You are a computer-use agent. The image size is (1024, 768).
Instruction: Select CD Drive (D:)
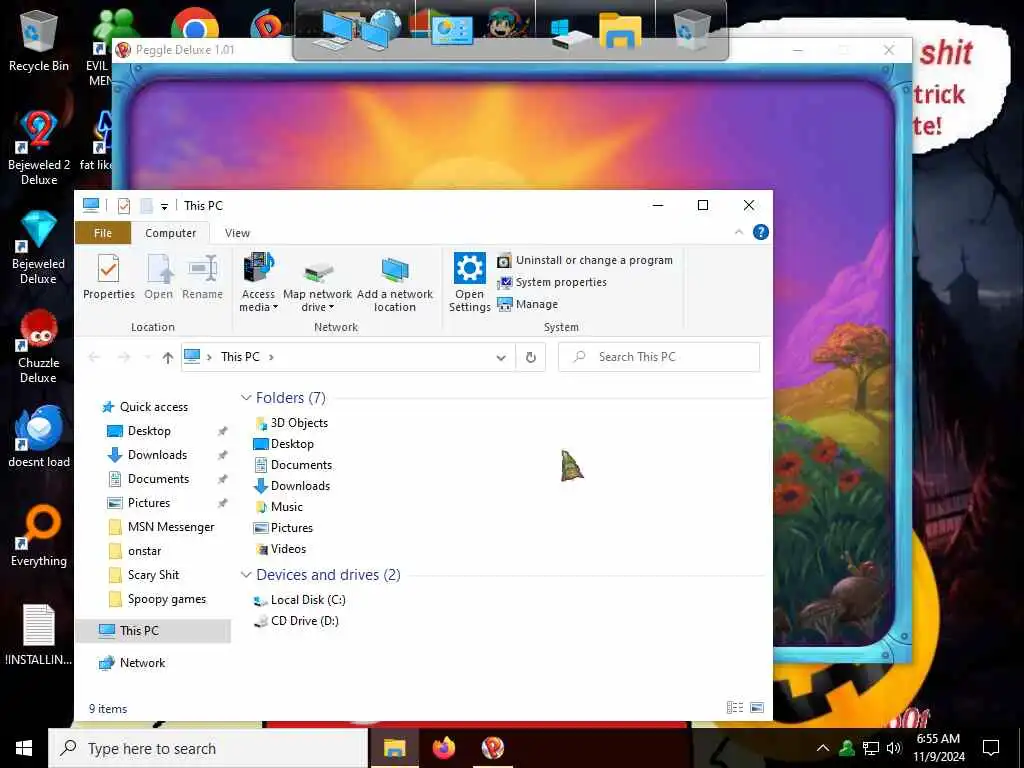click(296, 621)
